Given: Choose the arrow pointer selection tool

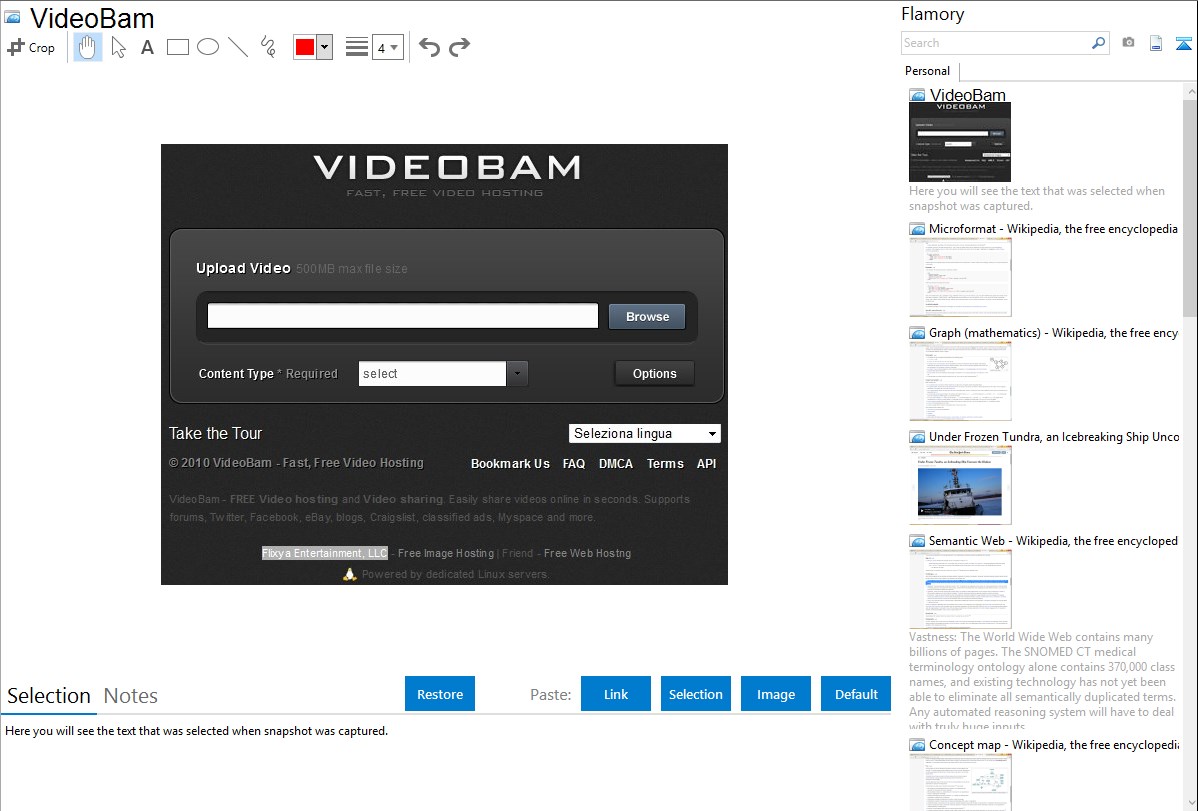Looking at the screenshot, I should click(x=118, y=47).
